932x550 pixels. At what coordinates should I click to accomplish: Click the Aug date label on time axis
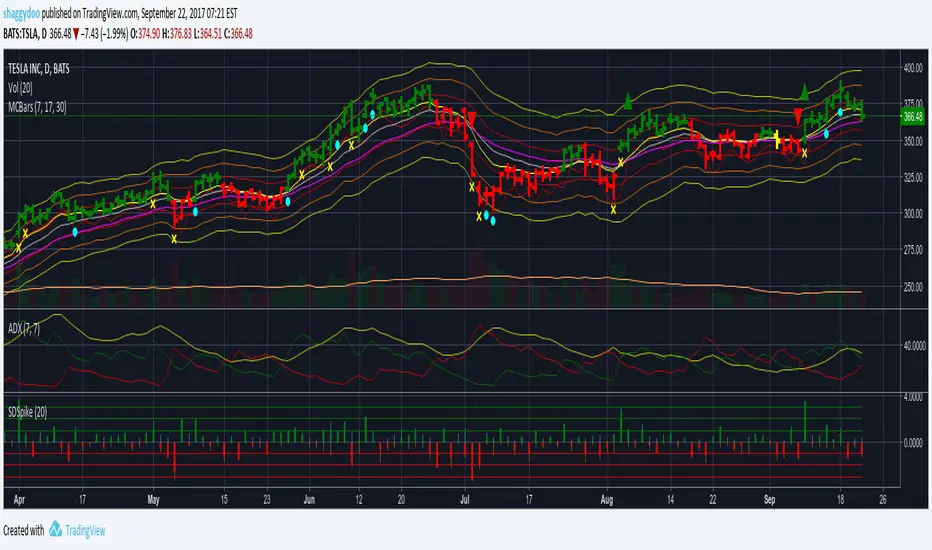coord(606,499)
